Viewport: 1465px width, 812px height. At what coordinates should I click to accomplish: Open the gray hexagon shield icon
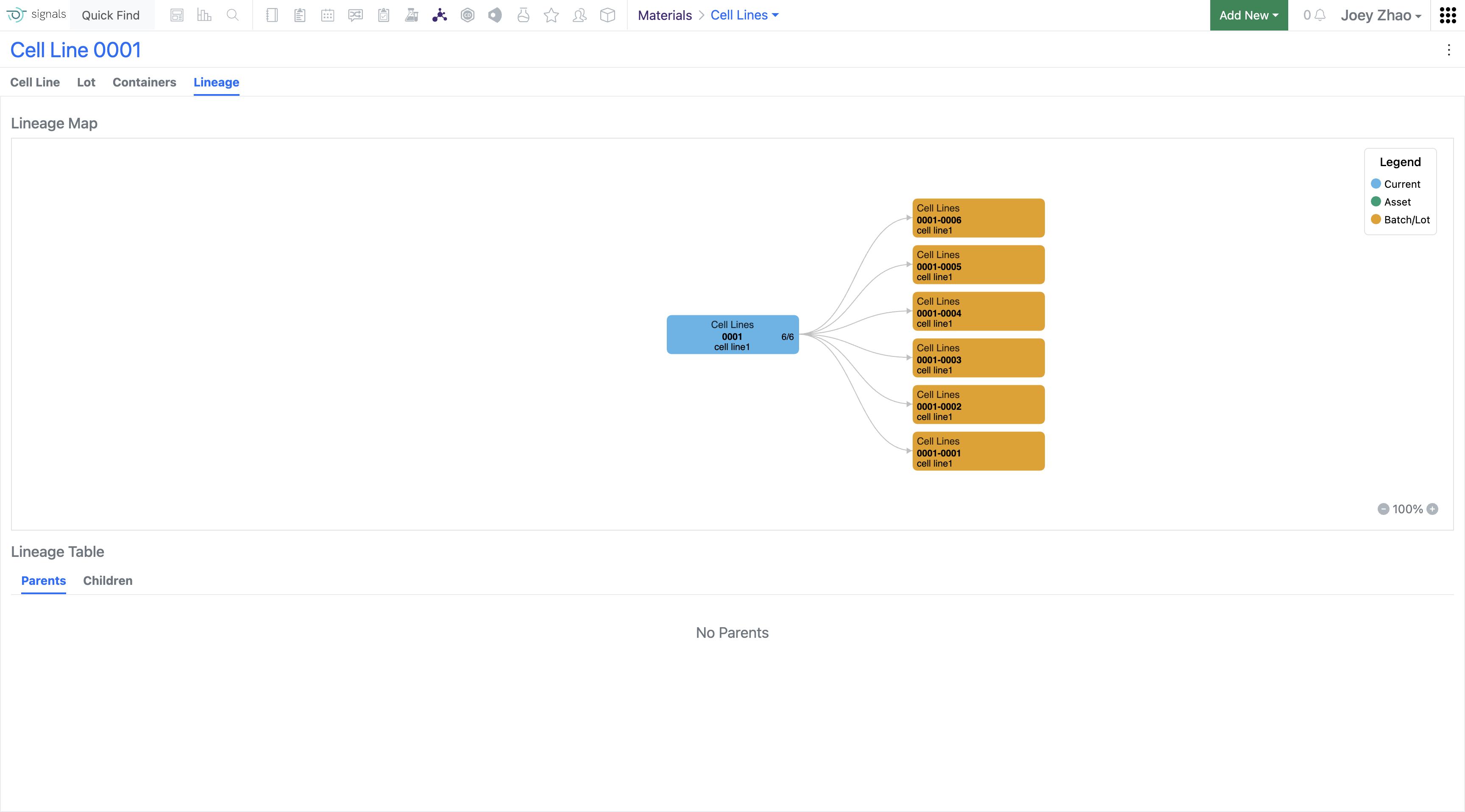[496, 15]
